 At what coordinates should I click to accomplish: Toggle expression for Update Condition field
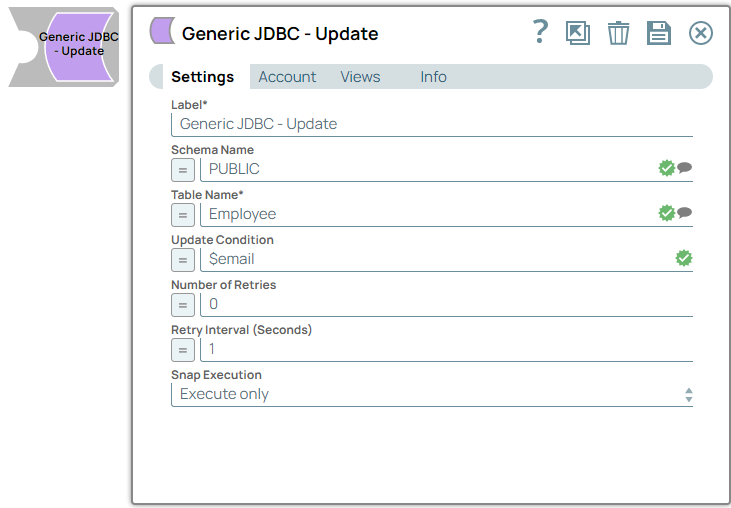[x=183, y=259]
